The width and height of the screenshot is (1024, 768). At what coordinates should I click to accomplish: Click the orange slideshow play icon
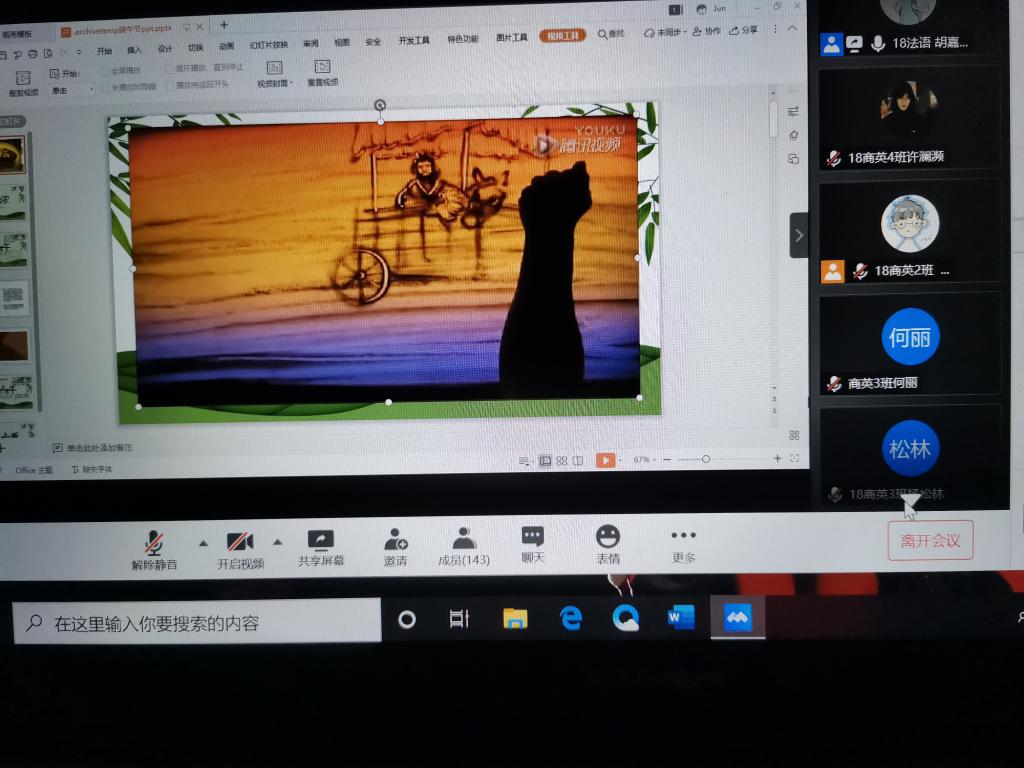coord(605,460)
